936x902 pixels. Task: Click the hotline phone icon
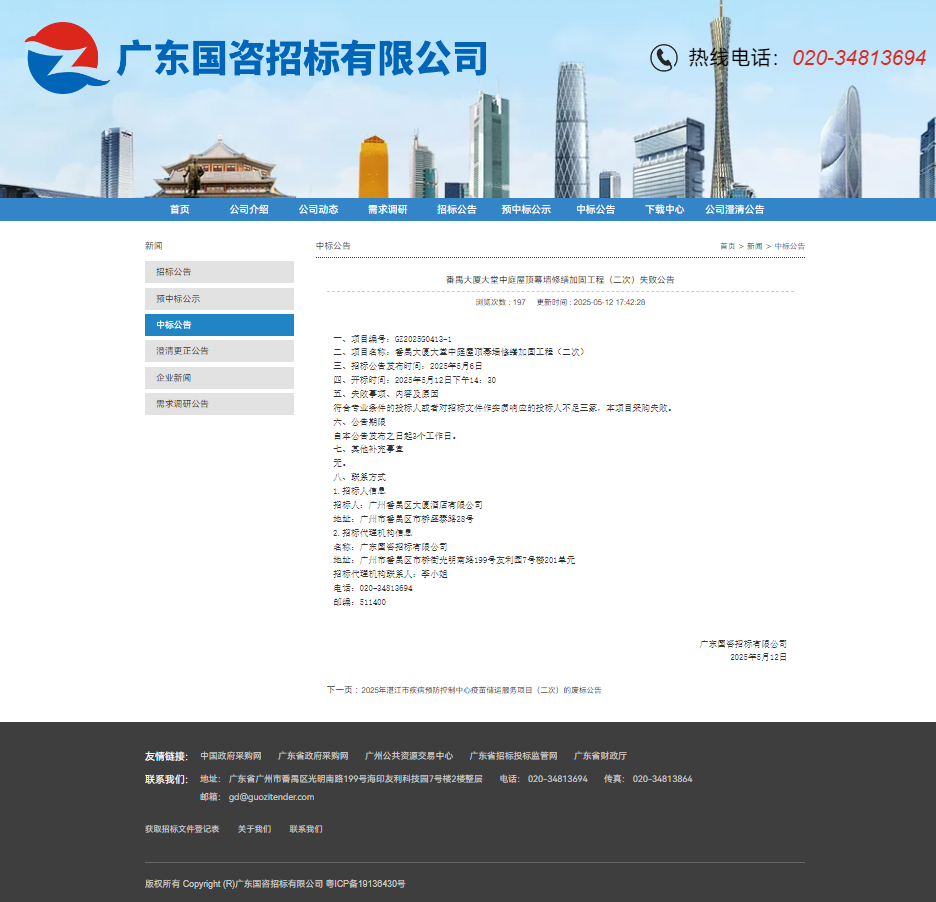point(663,58)
